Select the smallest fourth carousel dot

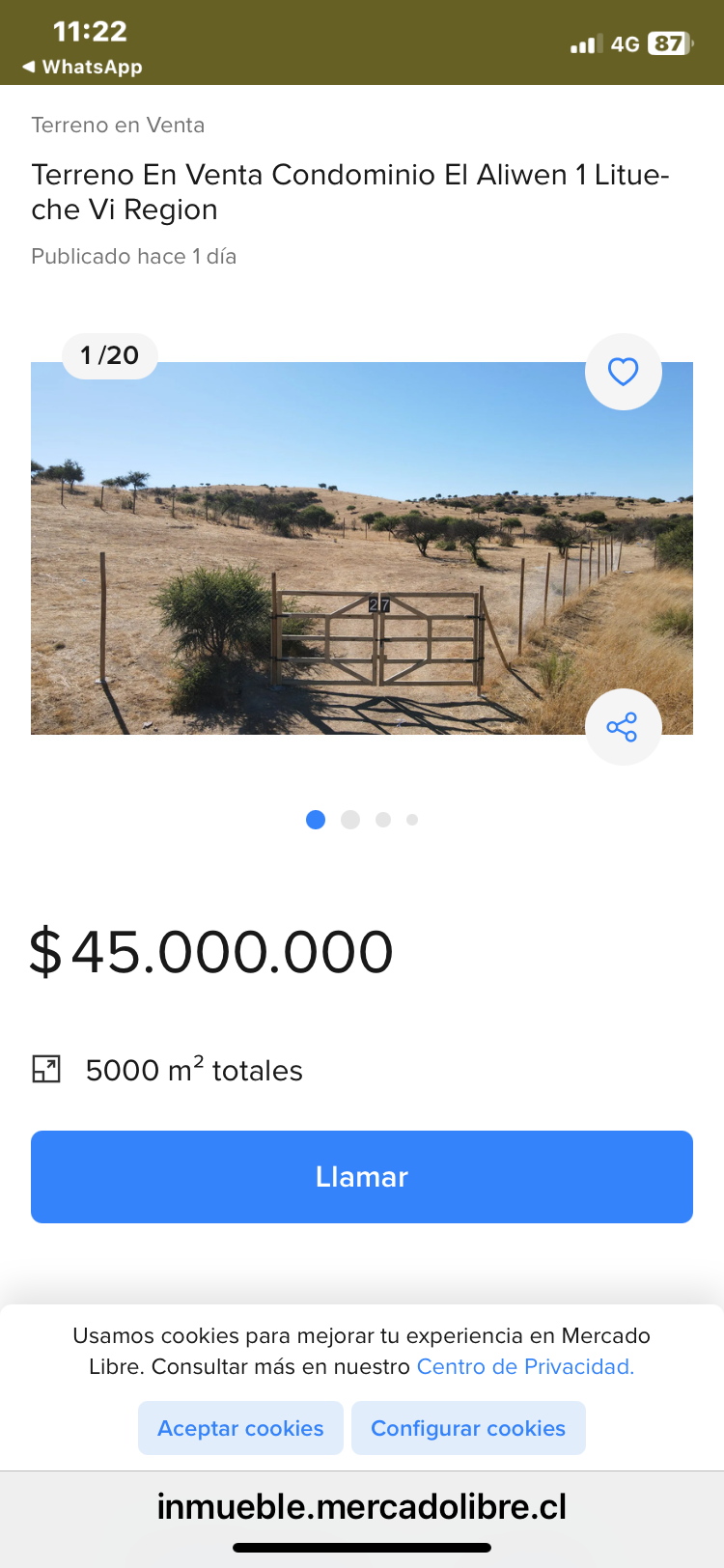412,820
